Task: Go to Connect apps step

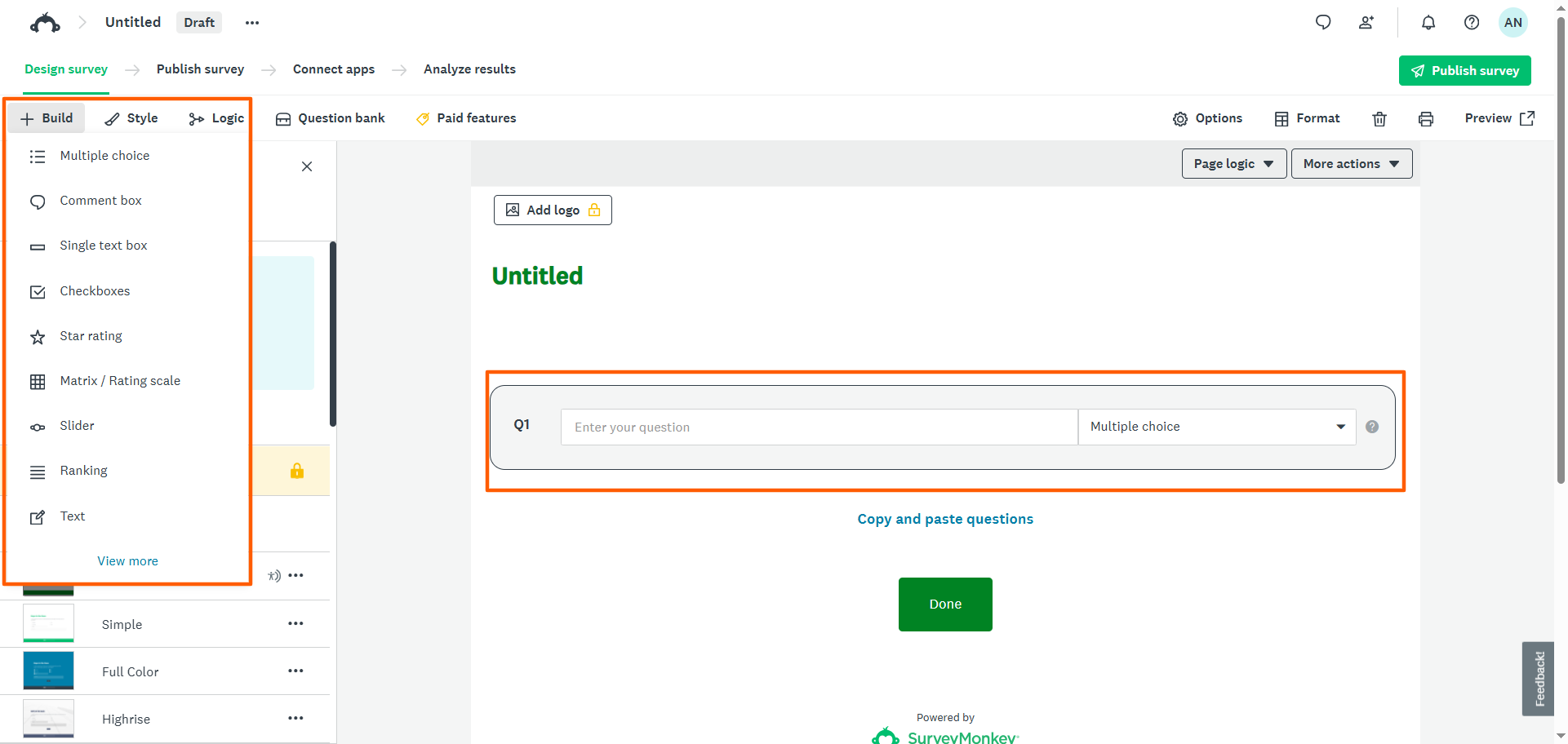Action: [334, 69]
